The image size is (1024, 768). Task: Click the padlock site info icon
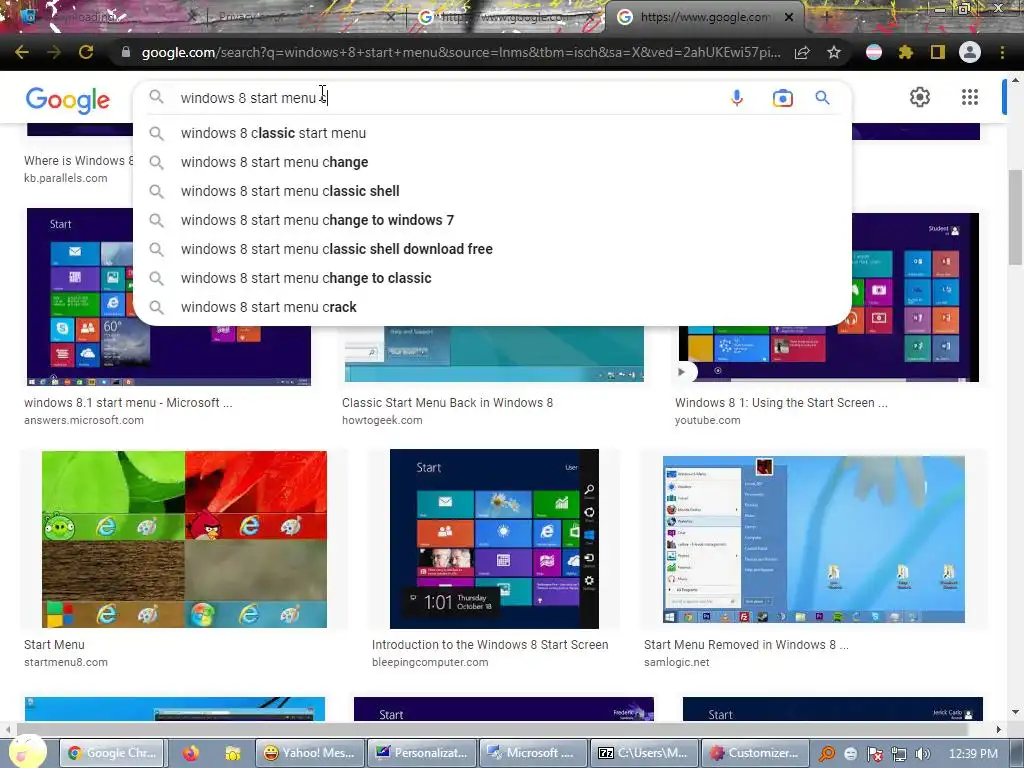[126, 52]
